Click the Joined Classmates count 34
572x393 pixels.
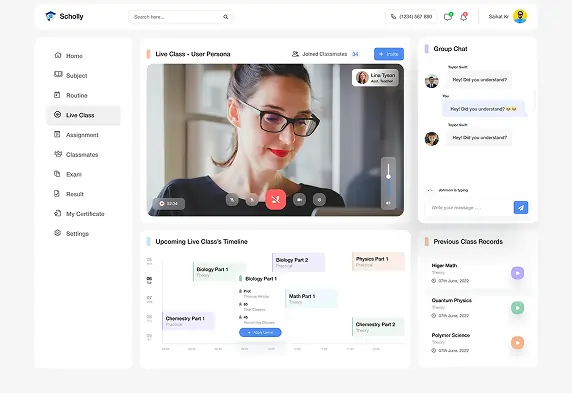(355, 54)
